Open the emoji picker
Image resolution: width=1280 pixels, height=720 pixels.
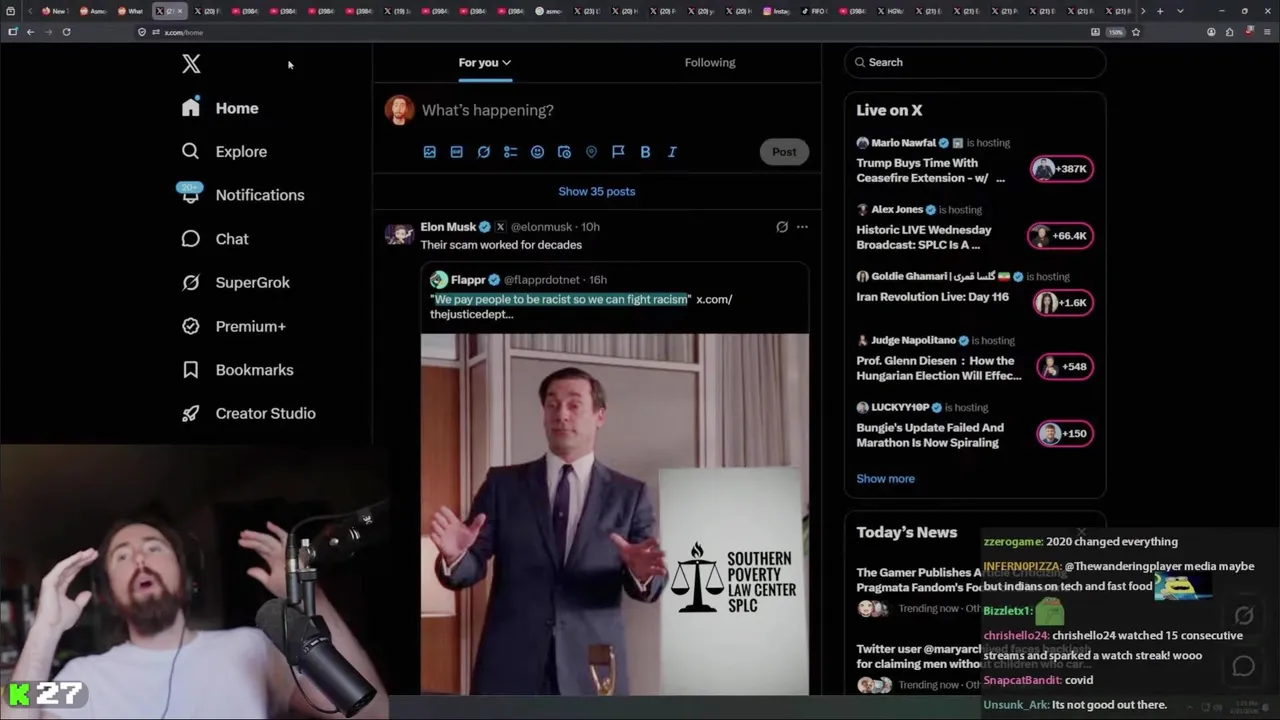537,152
